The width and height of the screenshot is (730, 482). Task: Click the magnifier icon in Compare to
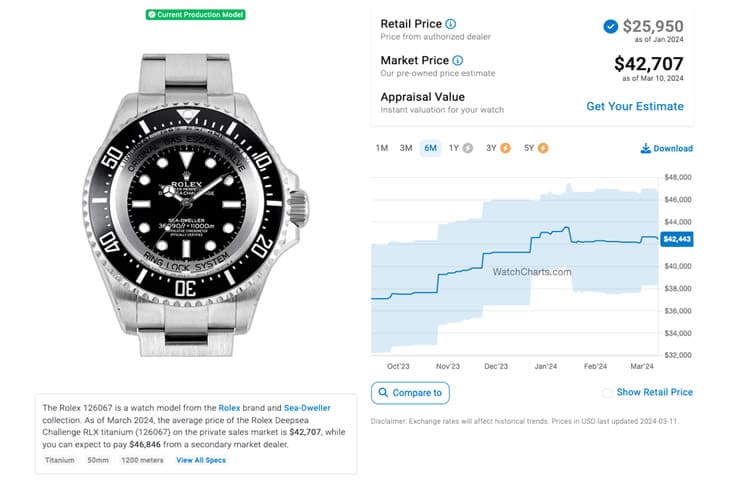coord(383,392)
